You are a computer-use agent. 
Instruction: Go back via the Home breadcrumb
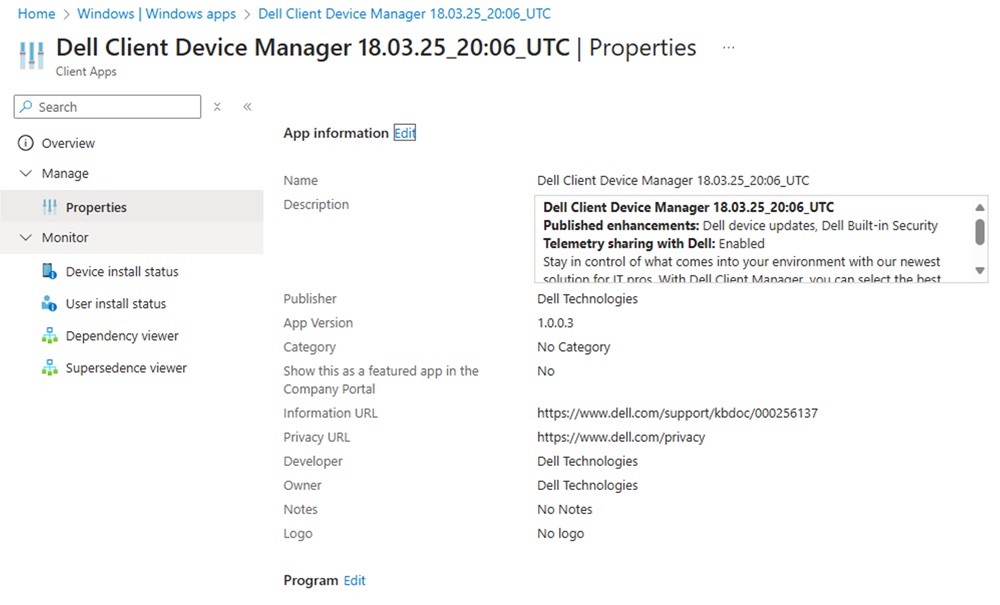[36, 13]
